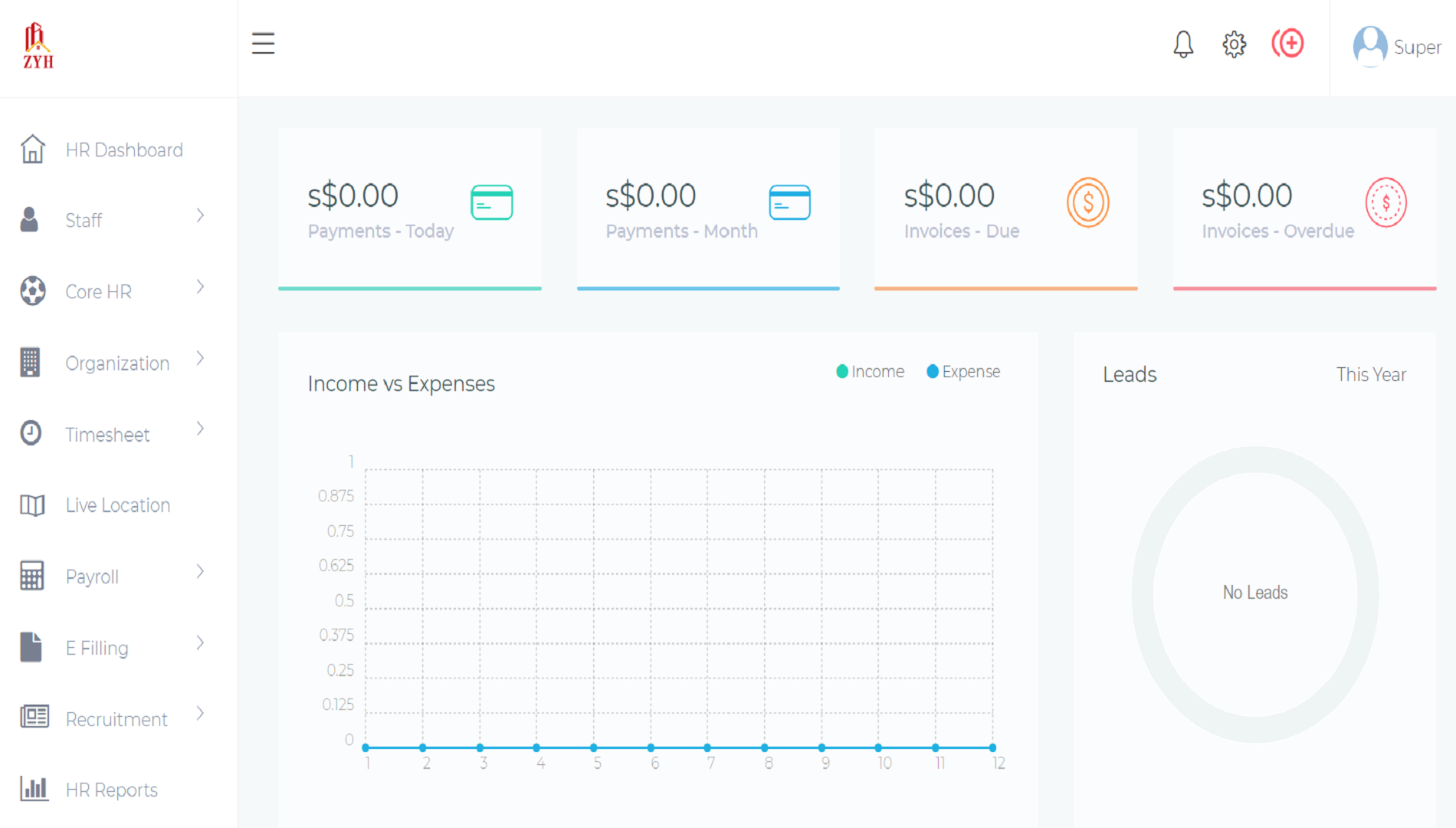Screen dimensions: 1456x828
Task: Open the HR Dashboard menu item
Action: (x=124, y=149)
